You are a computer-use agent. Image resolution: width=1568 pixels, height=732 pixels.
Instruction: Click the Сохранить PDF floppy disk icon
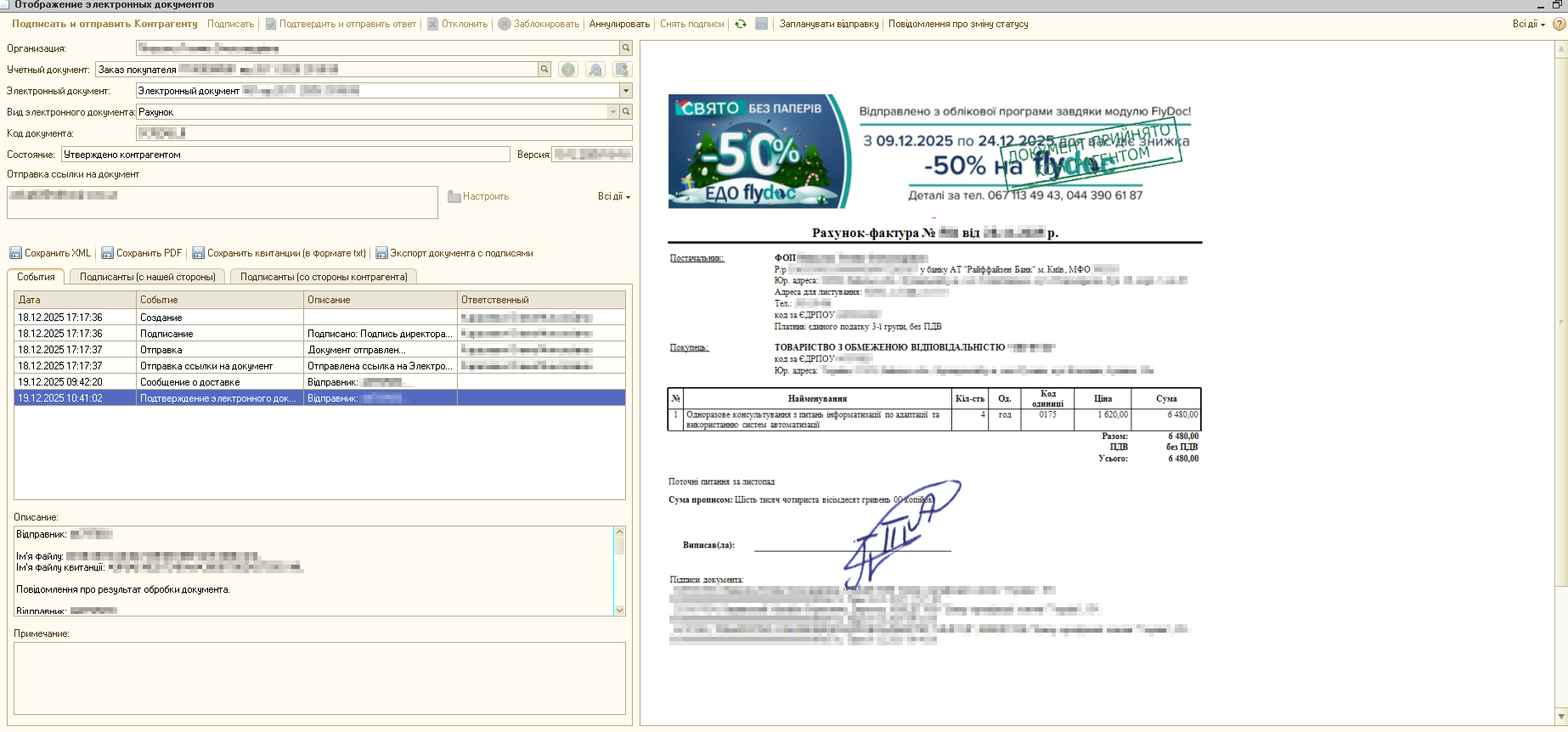107,253
